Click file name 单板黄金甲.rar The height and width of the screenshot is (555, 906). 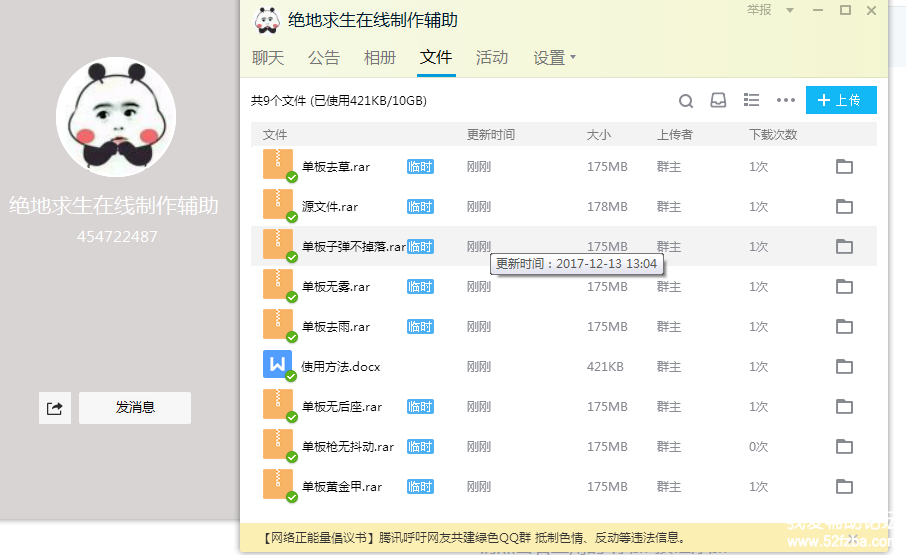342,487
